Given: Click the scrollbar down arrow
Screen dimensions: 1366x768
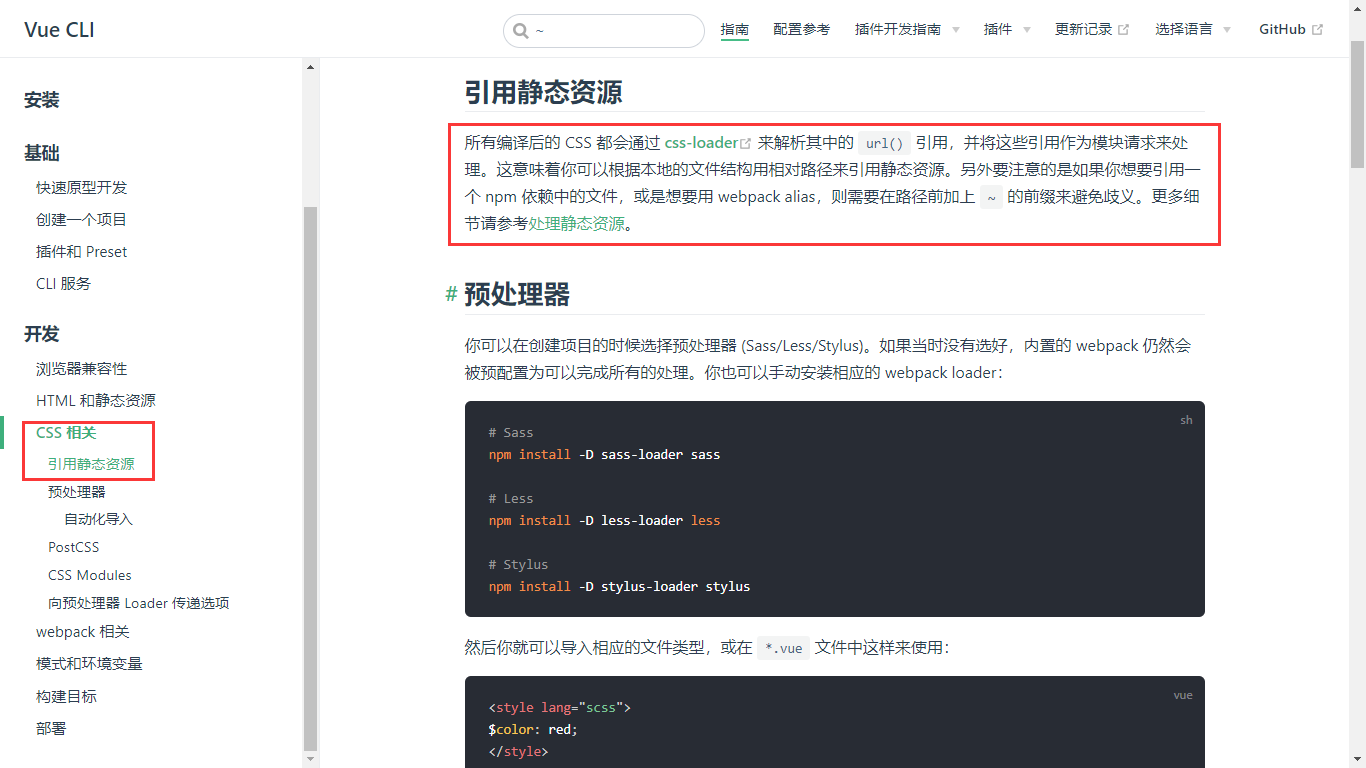Looking at the screenshot, I should (310, 759).
